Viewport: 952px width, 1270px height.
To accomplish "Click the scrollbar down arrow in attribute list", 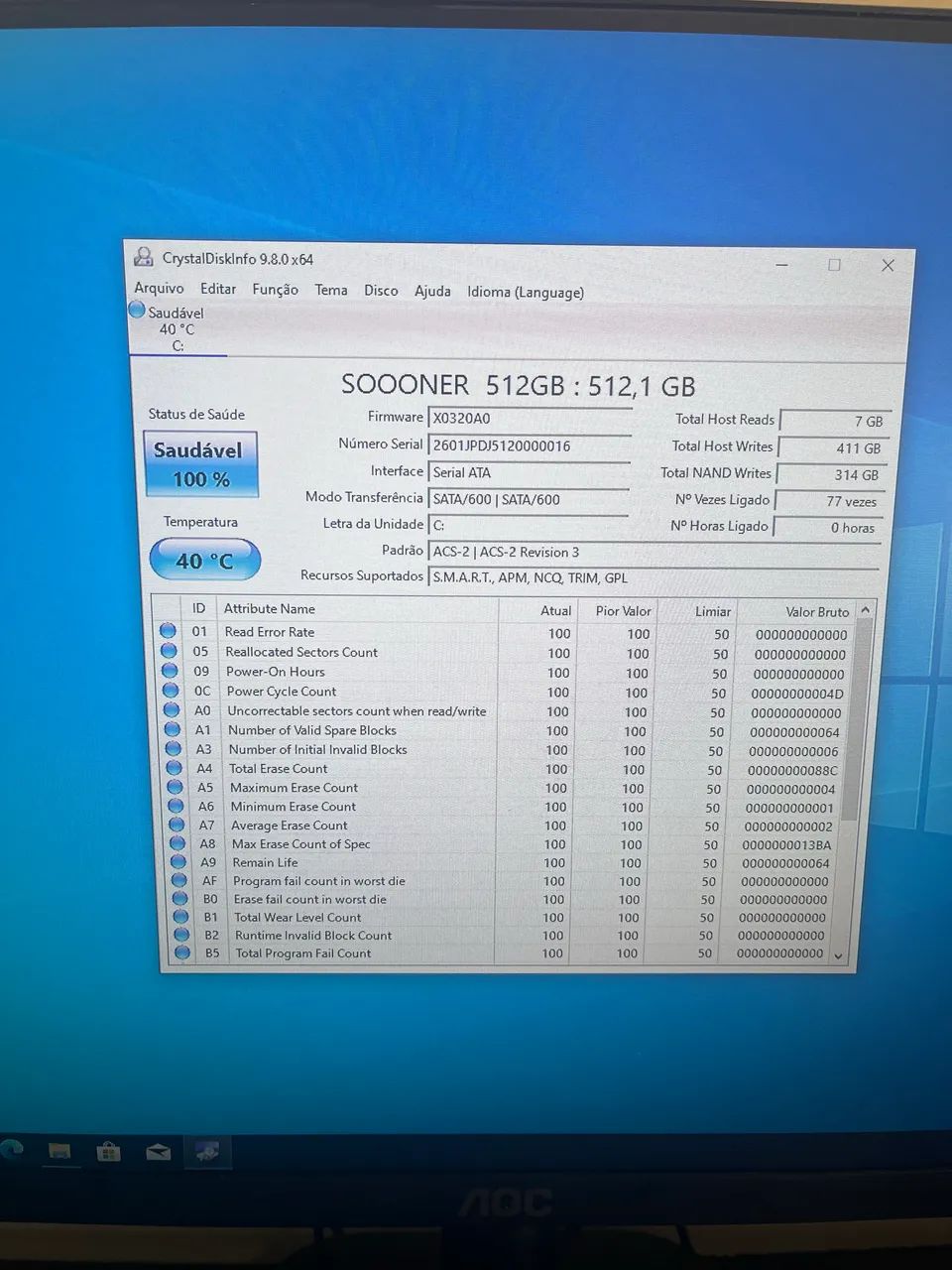I will [x=839, y=955].
